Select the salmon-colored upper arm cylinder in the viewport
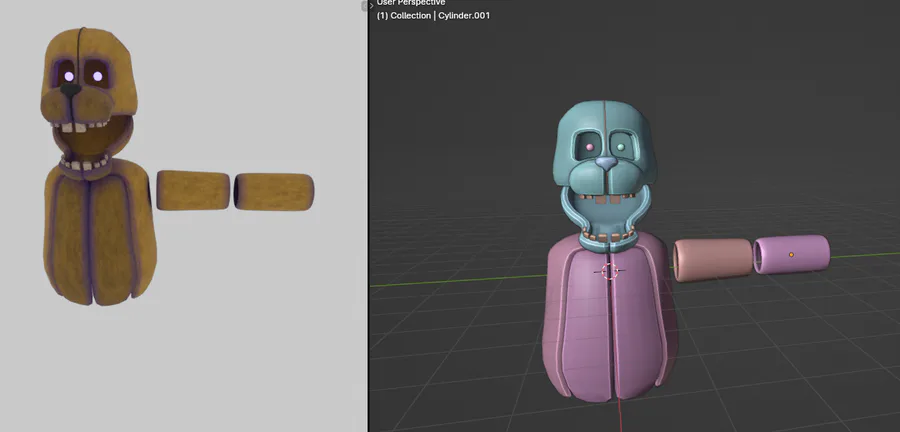Viewport: 900px width, 432px height. (x=712, y=260)
